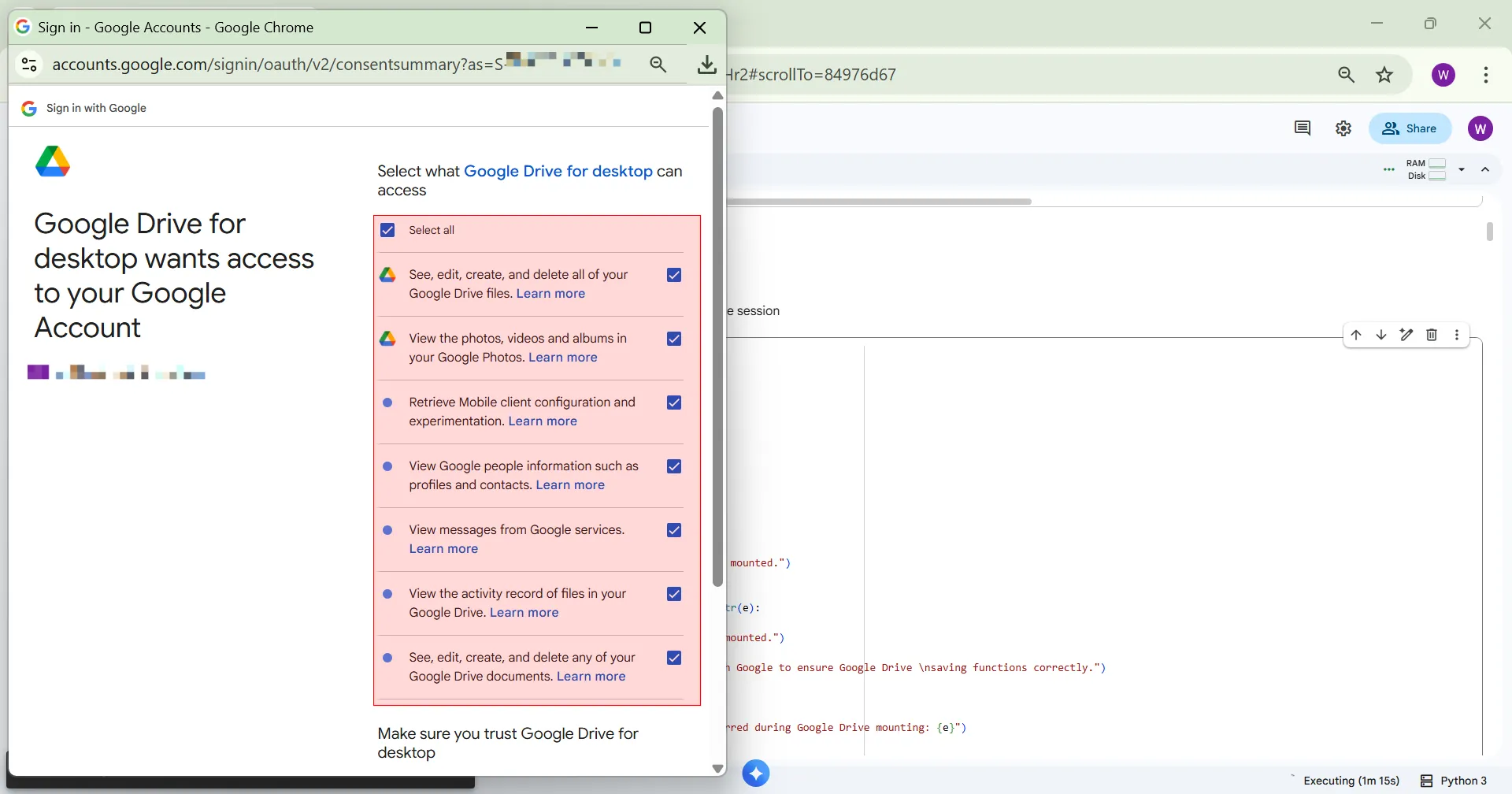Click the Colab notebook vertical scrollbar thumb
This screenshot has height=794, width=1512.
[1490, 232]
